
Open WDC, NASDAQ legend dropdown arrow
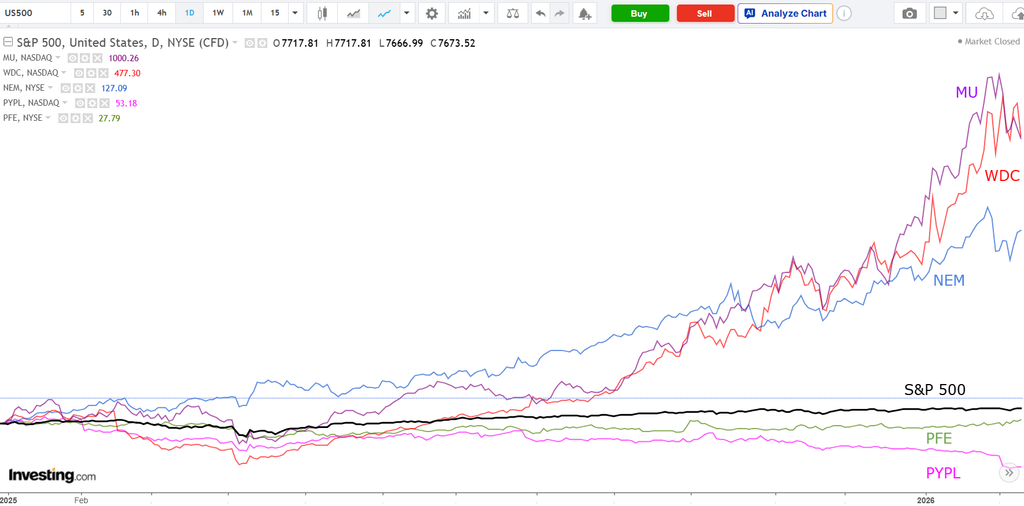tap(63, 72)
